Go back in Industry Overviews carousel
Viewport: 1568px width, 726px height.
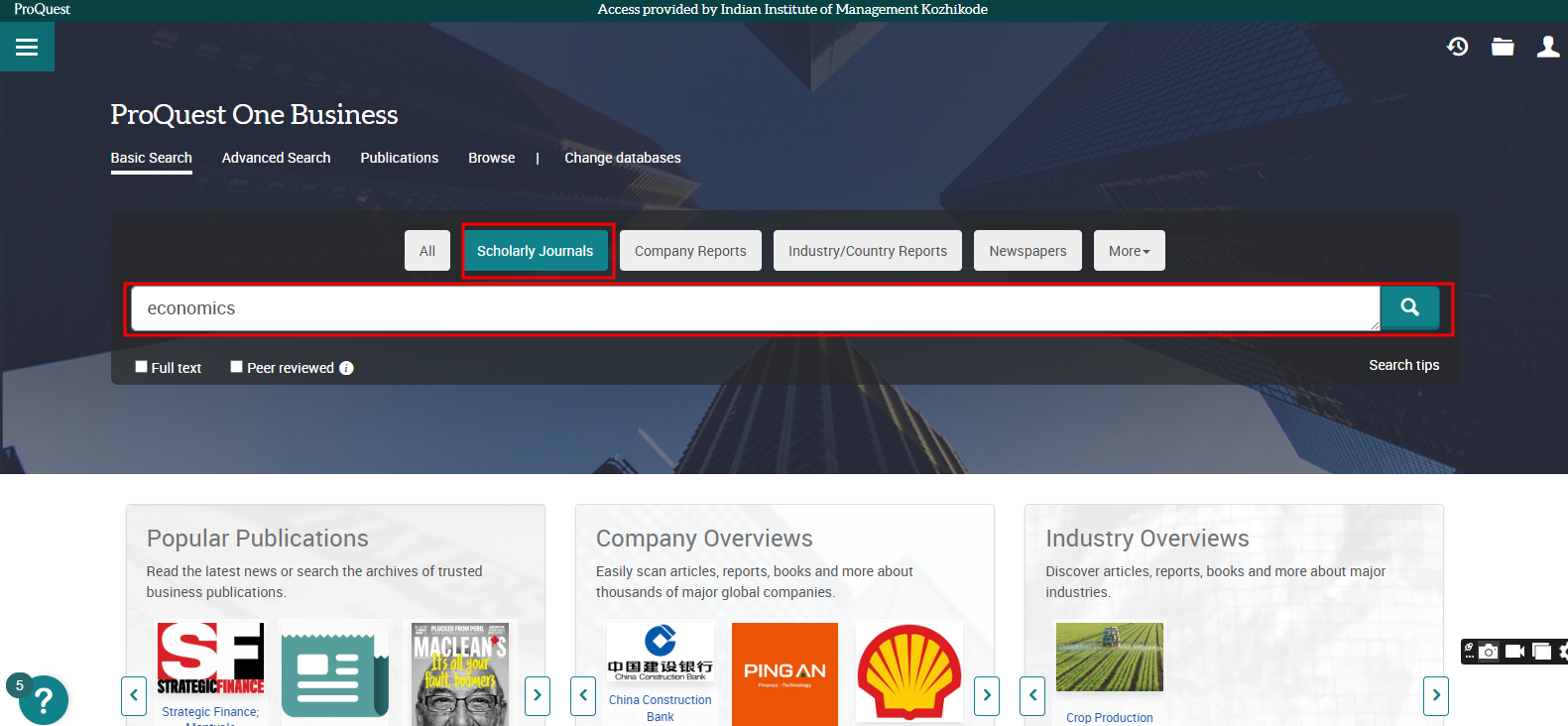tap(1032, 695)
